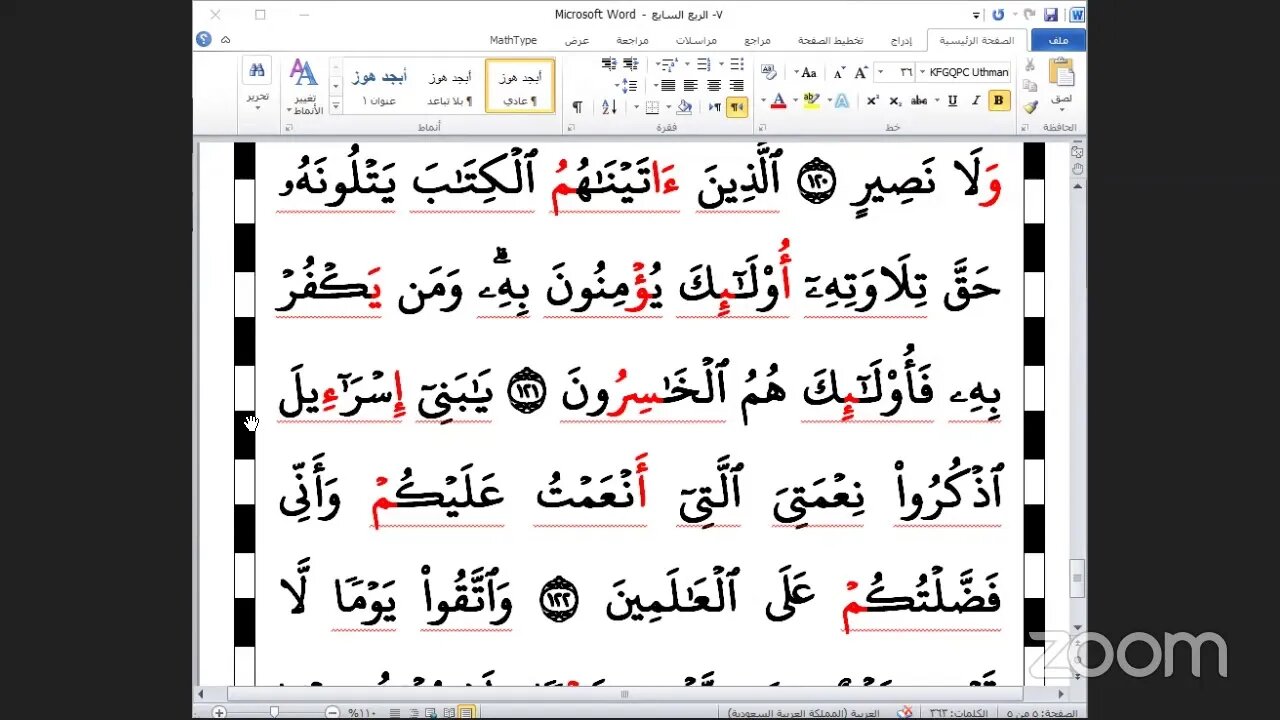Increase indent in paragraph group

610,64
